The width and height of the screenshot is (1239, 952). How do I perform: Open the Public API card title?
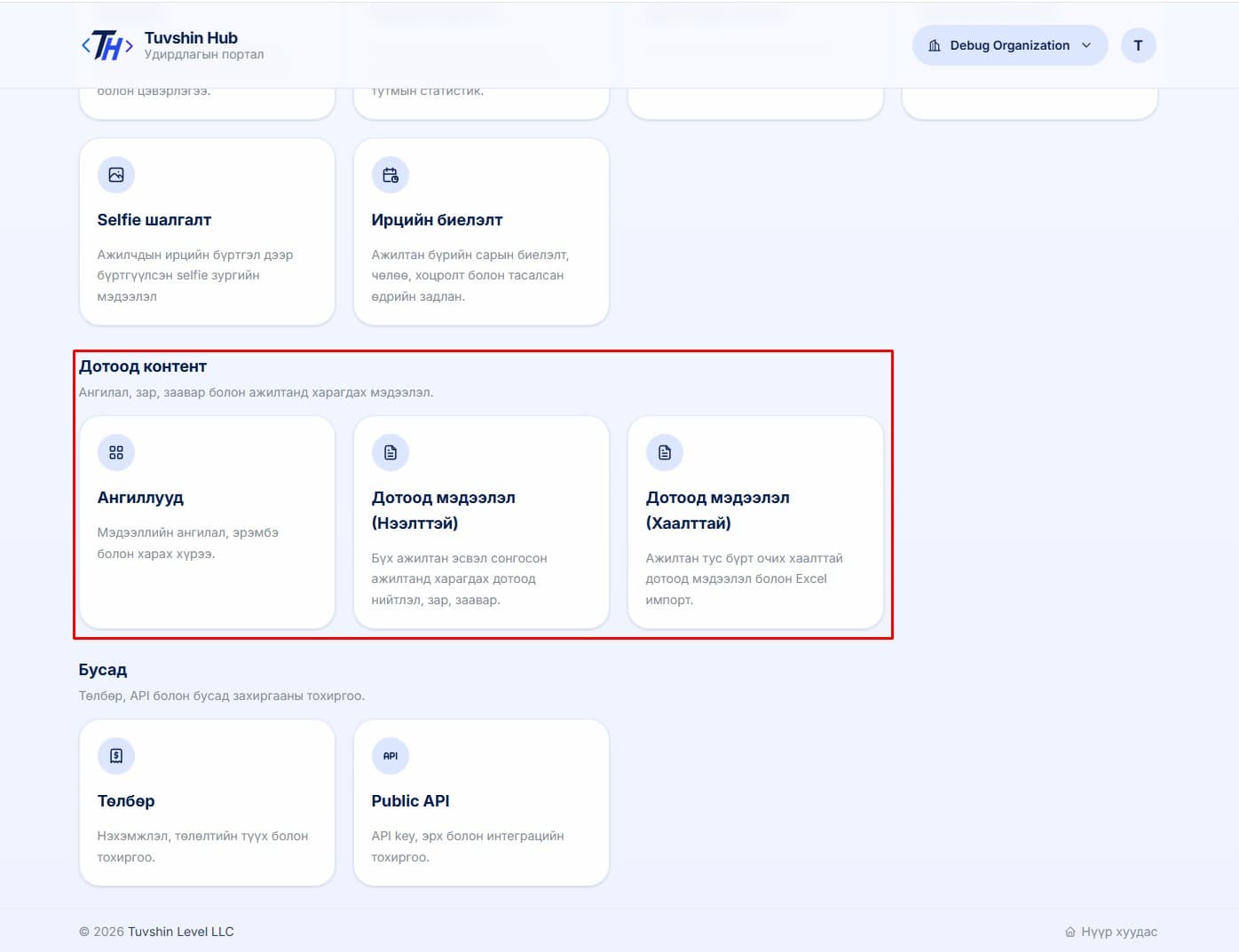(410, 801)
